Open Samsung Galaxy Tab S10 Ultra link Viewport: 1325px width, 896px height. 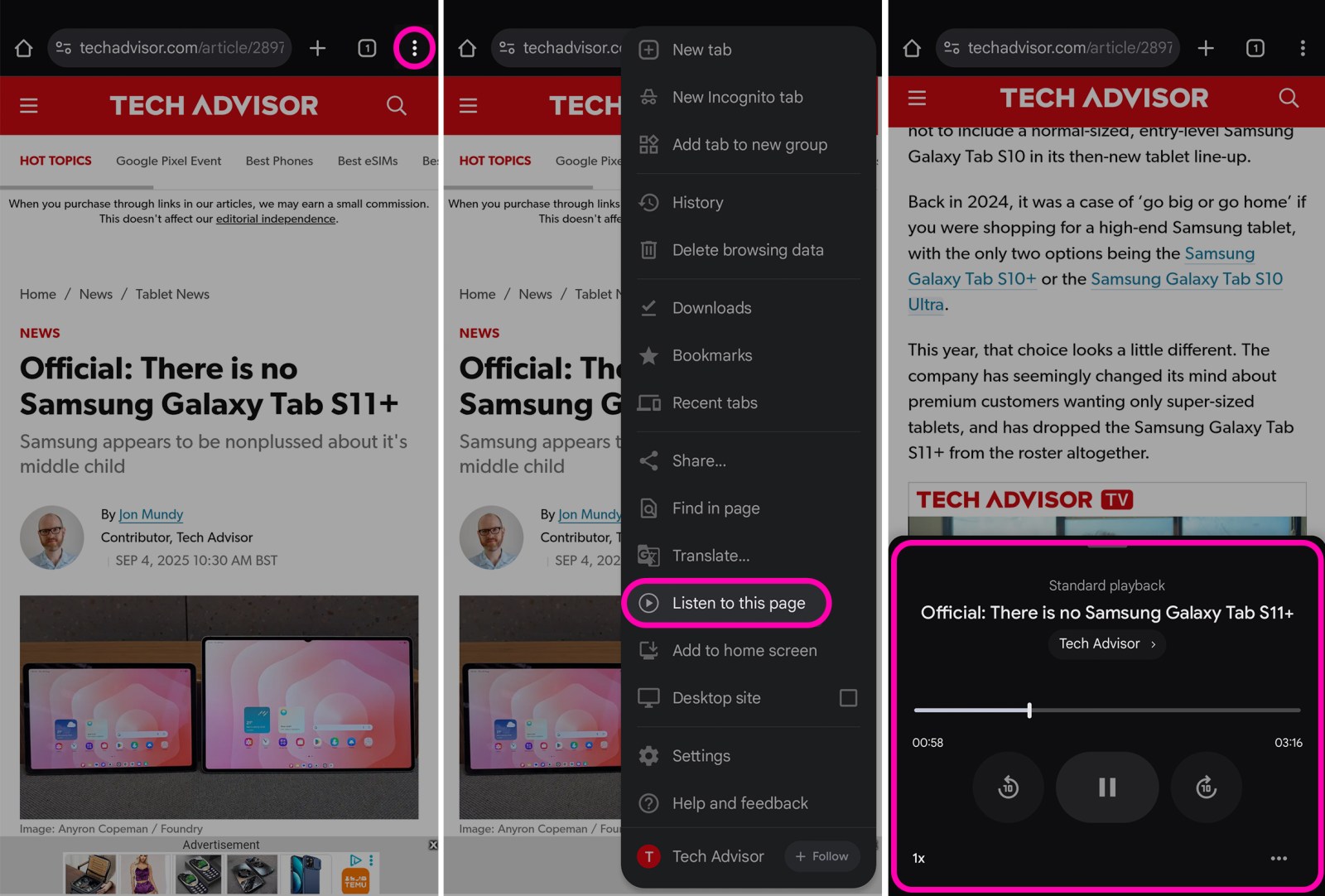(x=1186, y=279)
